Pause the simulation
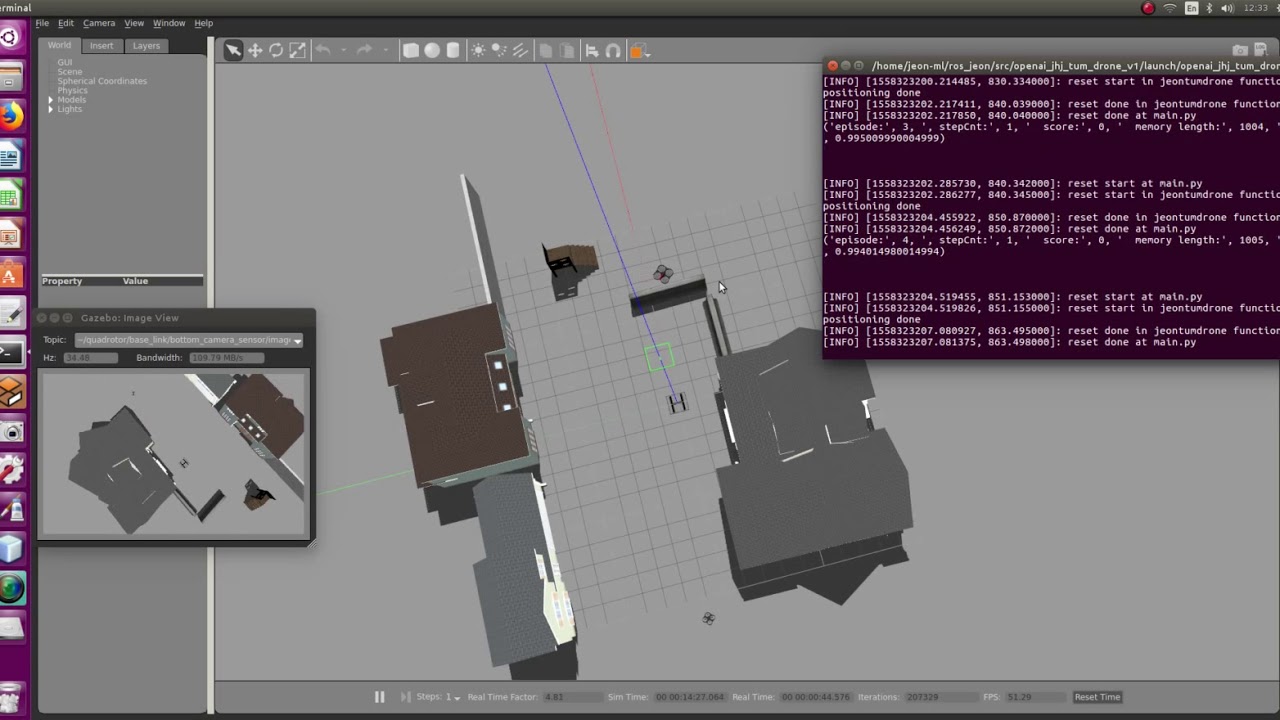1280x720 pixels. 379,697
